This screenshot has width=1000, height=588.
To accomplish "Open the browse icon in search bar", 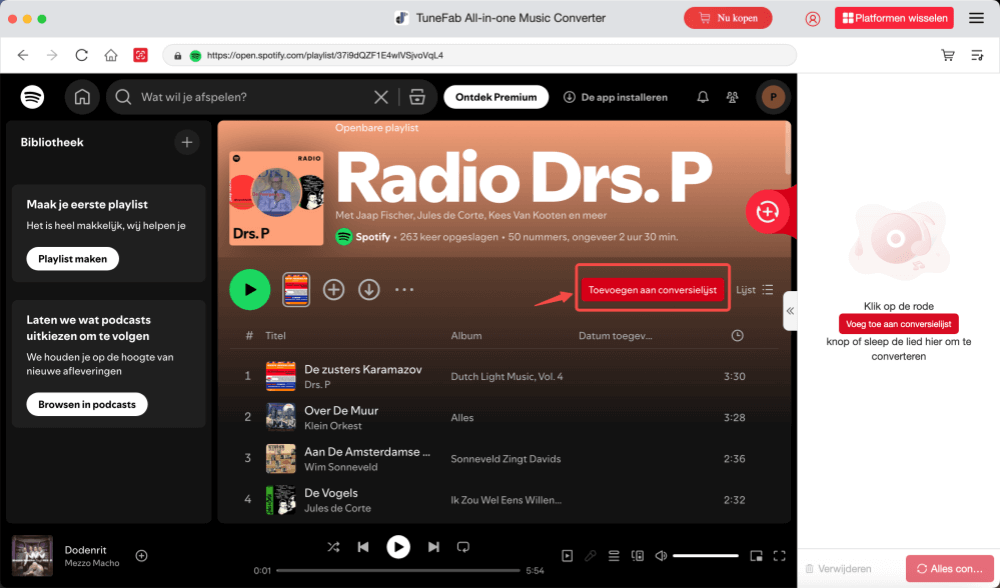I will pos(417,97).
